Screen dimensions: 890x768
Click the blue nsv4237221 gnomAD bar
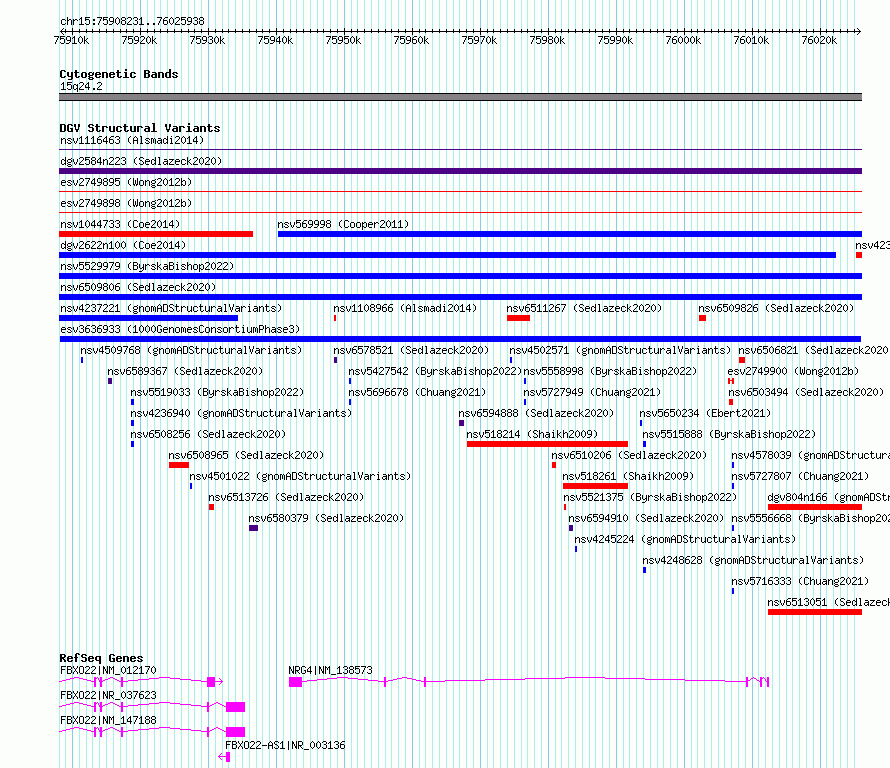click(148, 318)
